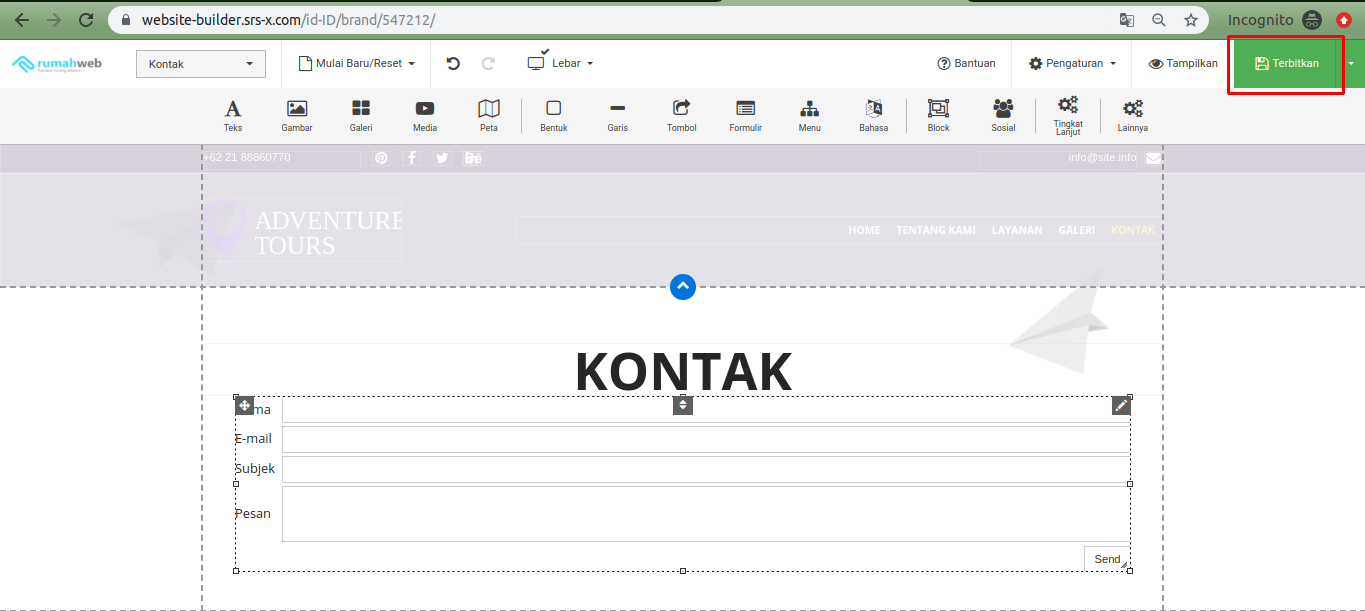
Task: Select the Bentuk shape tool
Action: [554, 115]
